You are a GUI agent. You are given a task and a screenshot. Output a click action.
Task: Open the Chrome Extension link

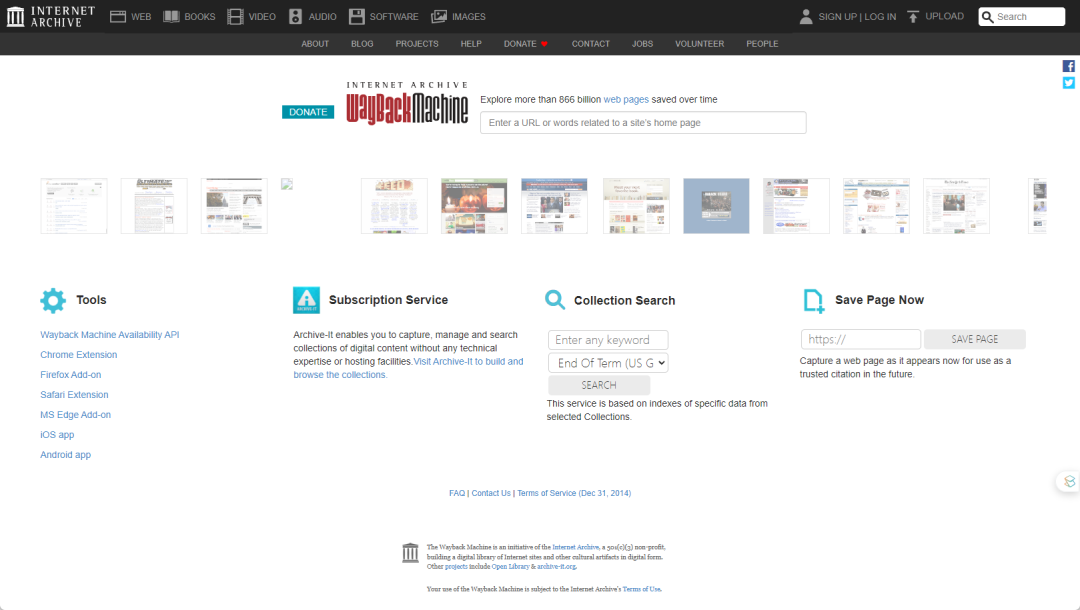coord(79,355)
